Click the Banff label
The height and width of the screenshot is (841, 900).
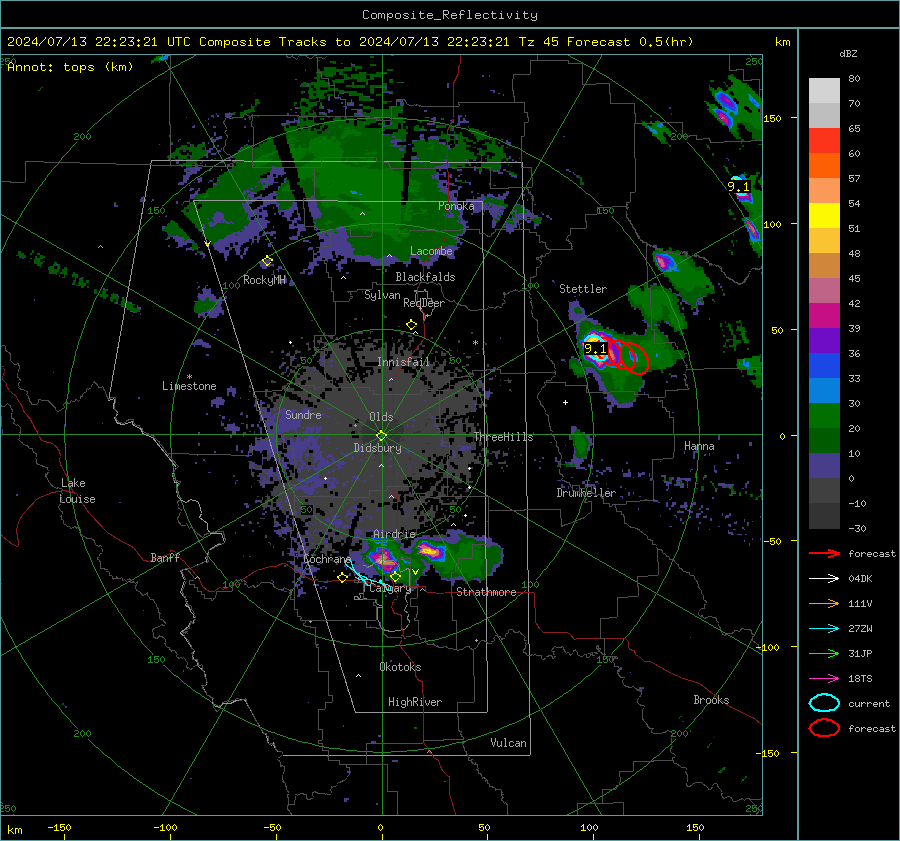coord(165,557)
